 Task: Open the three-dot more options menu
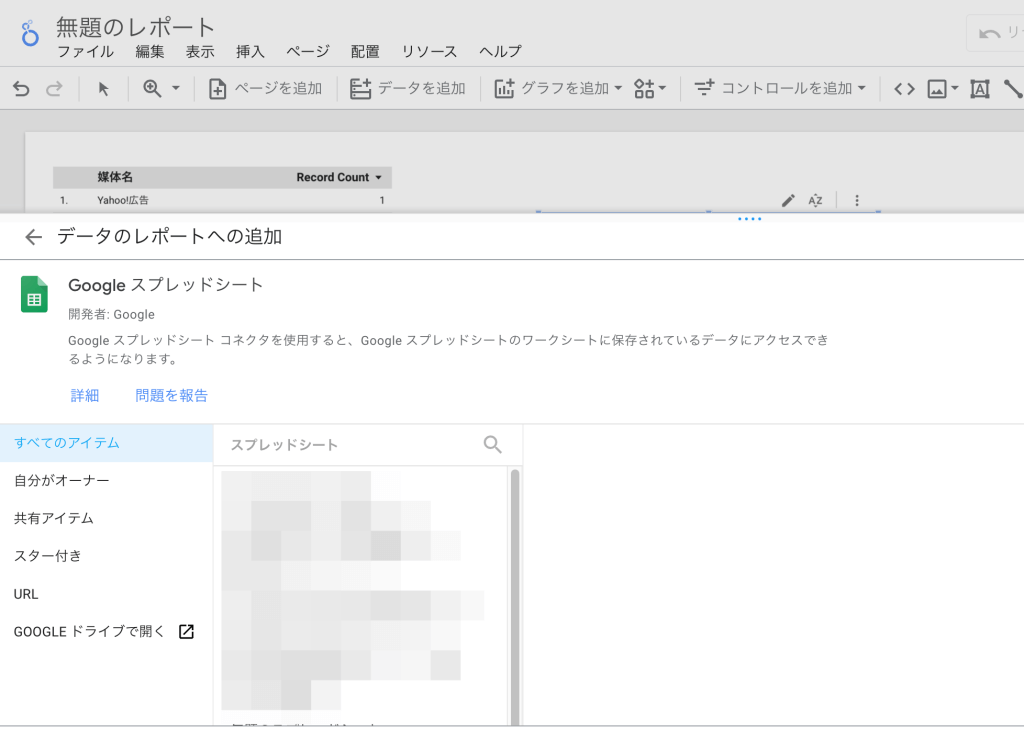click(x=857, y=200)
